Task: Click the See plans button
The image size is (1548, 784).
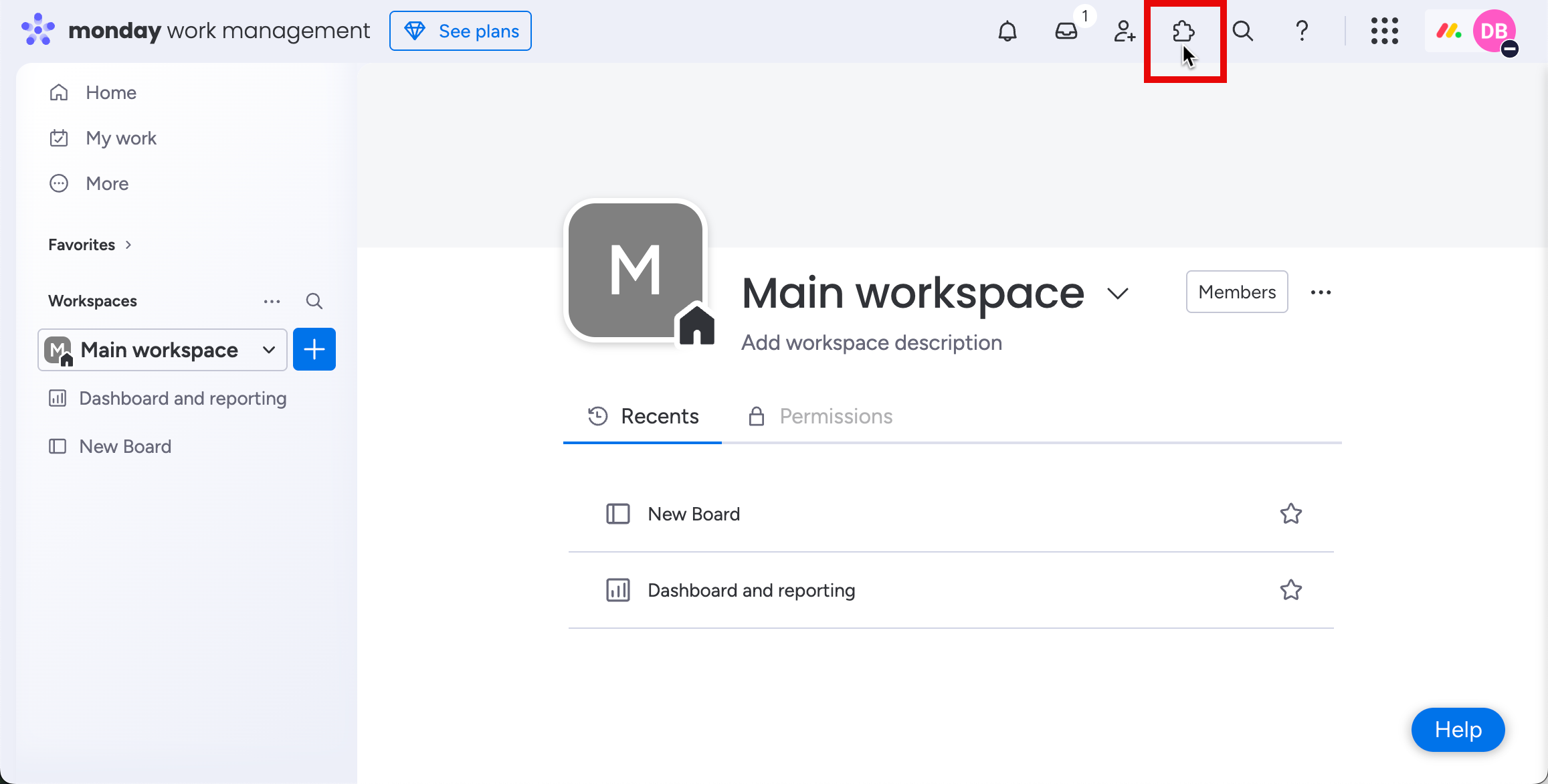Action: (x=460, y=31)
